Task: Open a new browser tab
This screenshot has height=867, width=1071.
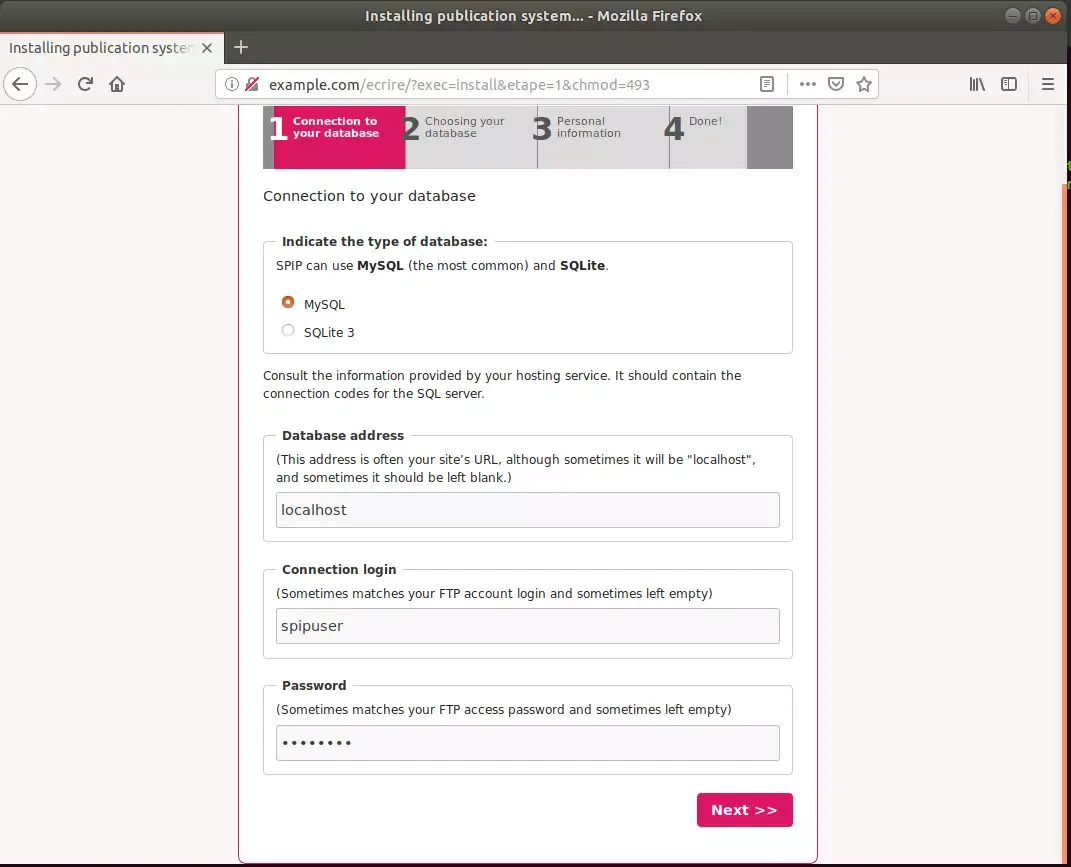Action: click(240, 47)
